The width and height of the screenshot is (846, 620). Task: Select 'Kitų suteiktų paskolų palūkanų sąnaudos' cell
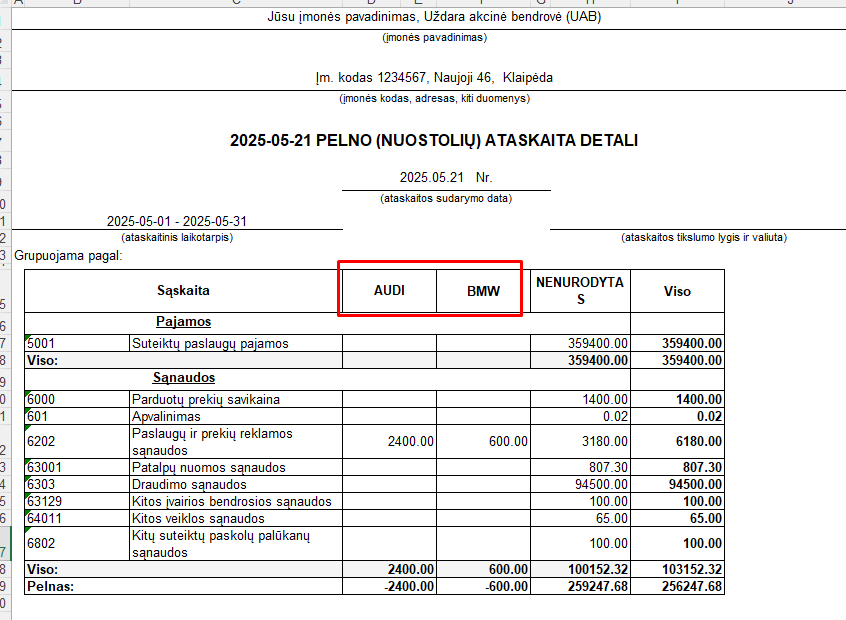(236, 543)
